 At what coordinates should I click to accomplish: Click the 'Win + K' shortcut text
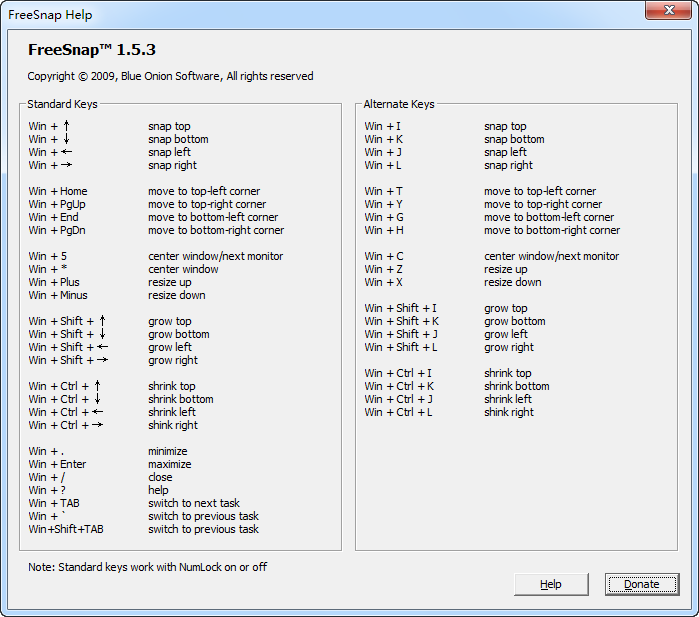coord(384,139)
